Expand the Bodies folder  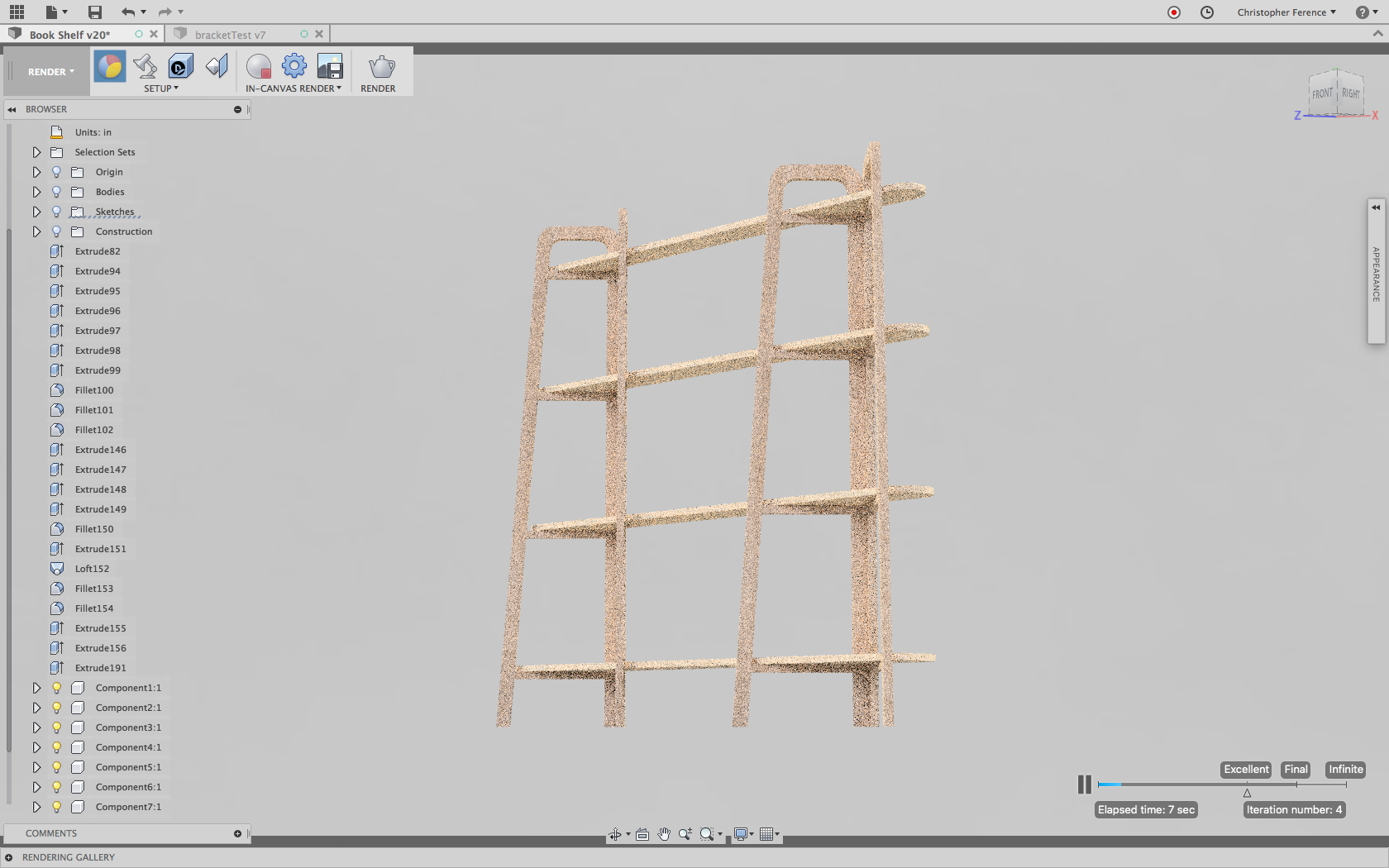[36, 192]
